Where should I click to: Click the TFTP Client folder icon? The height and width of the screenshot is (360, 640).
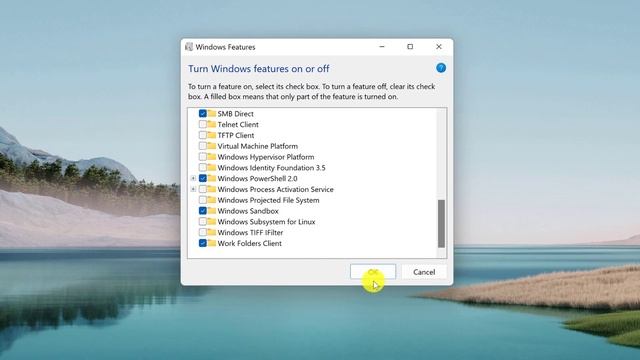[211, 135]
